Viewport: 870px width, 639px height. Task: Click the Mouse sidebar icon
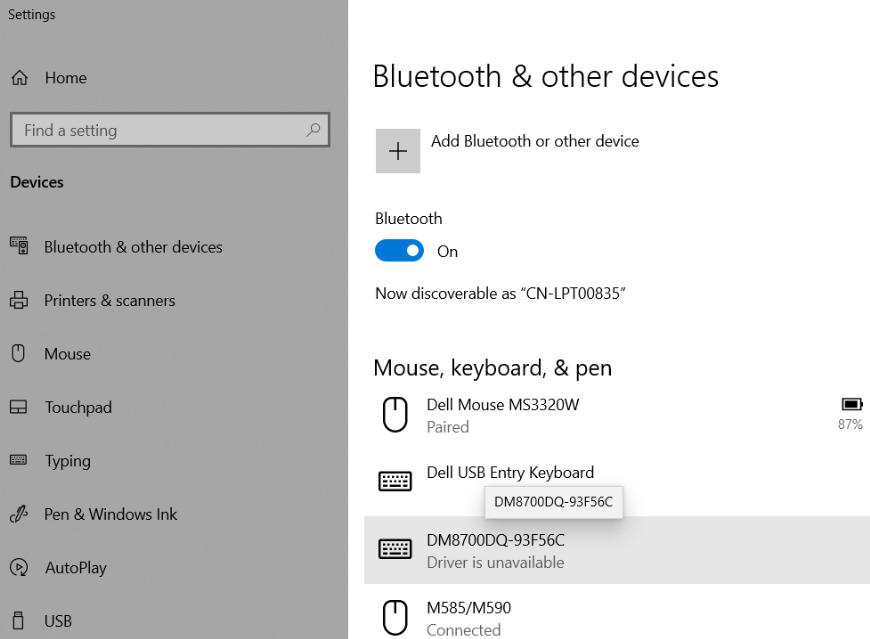pos(18,353)
